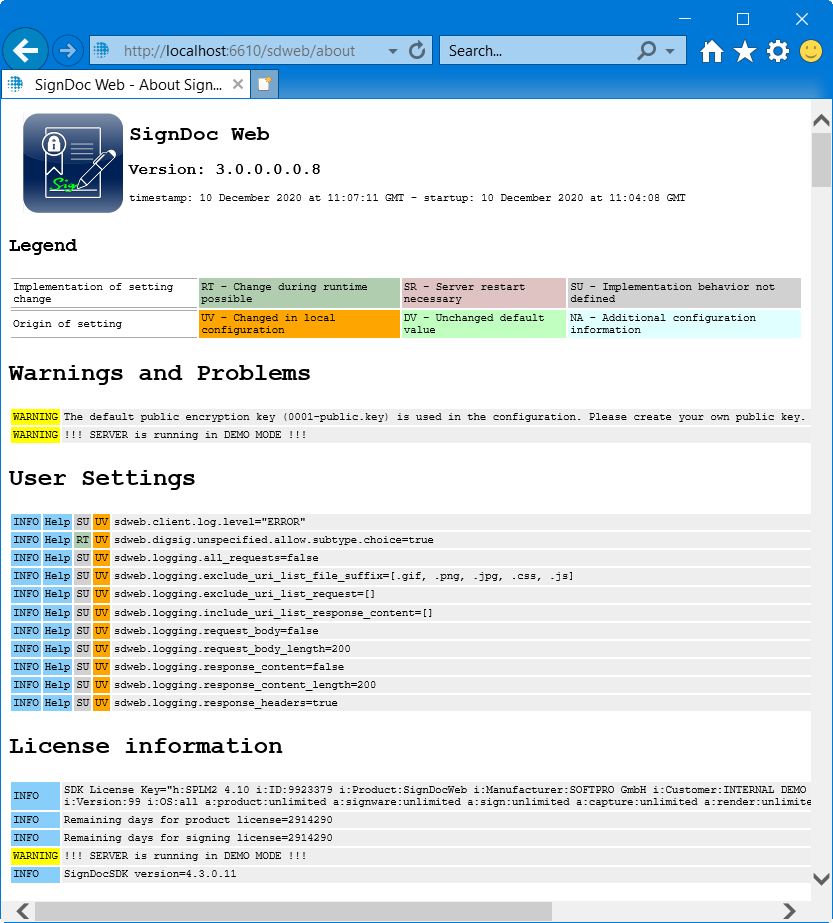Open a new tab with the blank tab button
This screenshot has width=833, height=923.
[x=264, y=85]
